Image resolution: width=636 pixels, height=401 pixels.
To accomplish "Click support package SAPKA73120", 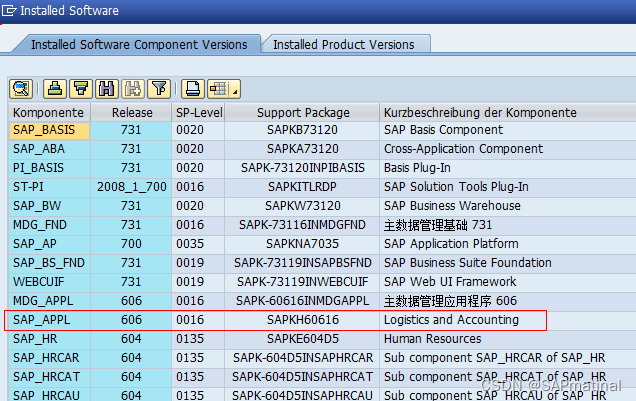I will [303, 149].
